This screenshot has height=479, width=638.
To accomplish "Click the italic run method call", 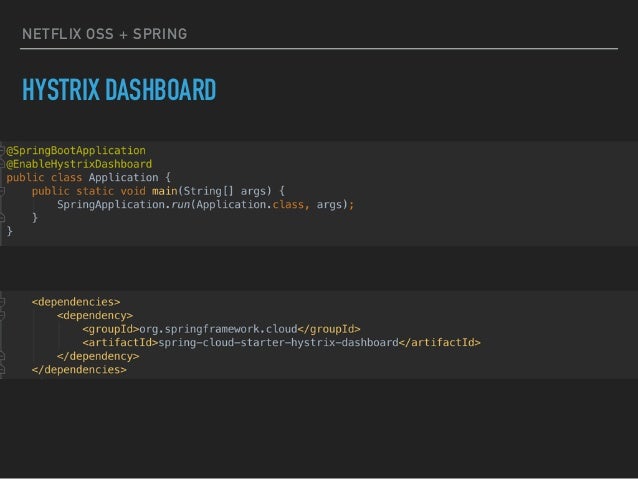I will (x=180, y=205).
